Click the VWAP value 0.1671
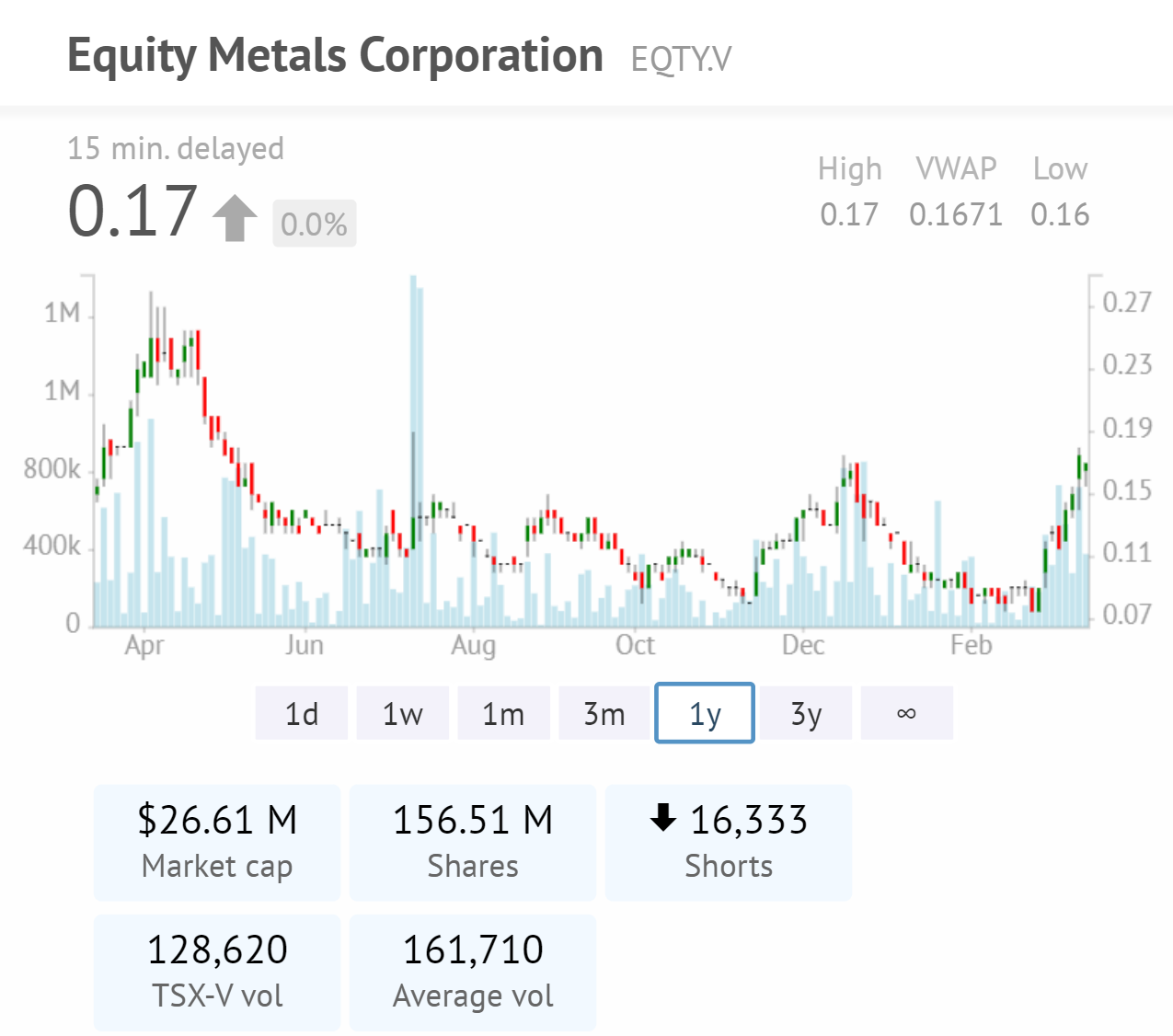This screenshot has height=1036, width=1173. point(956,214)
